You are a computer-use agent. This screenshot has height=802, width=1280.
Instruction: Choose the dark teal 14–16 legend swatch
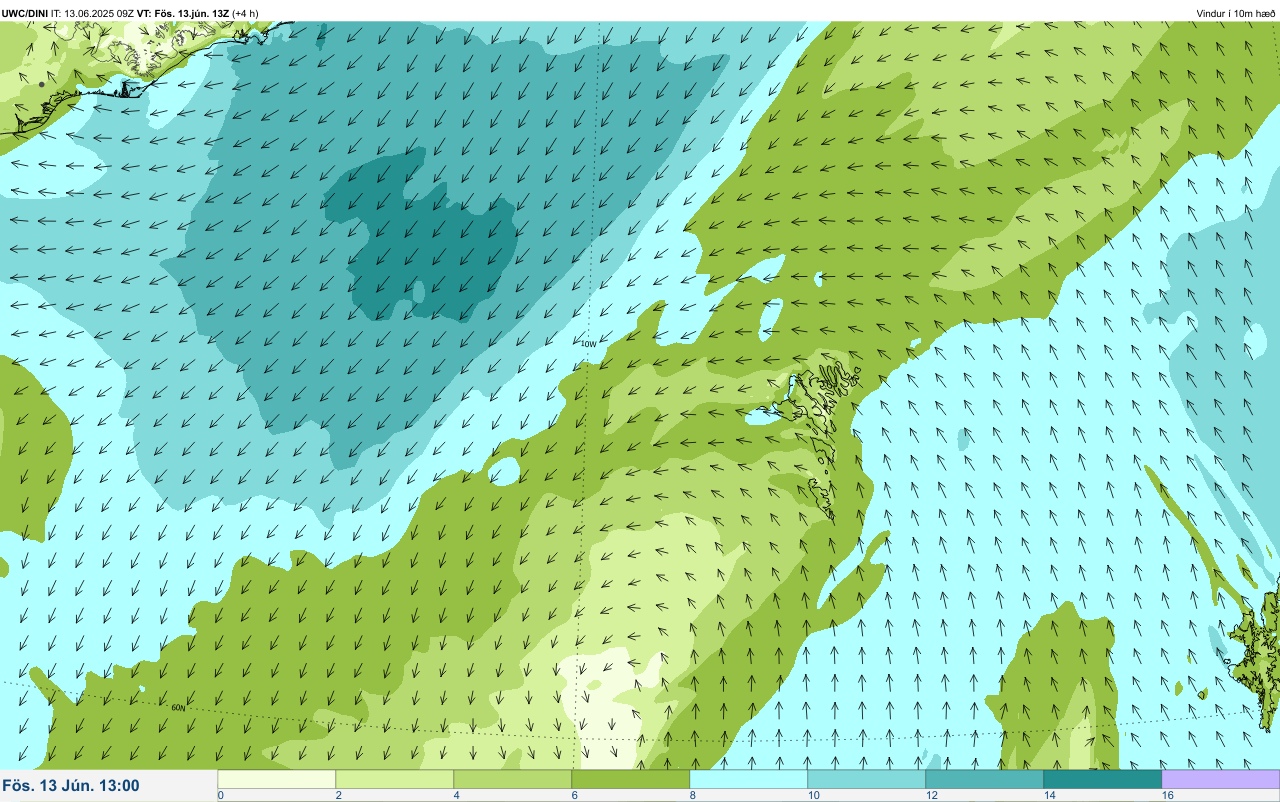(x=1103, y=778)
